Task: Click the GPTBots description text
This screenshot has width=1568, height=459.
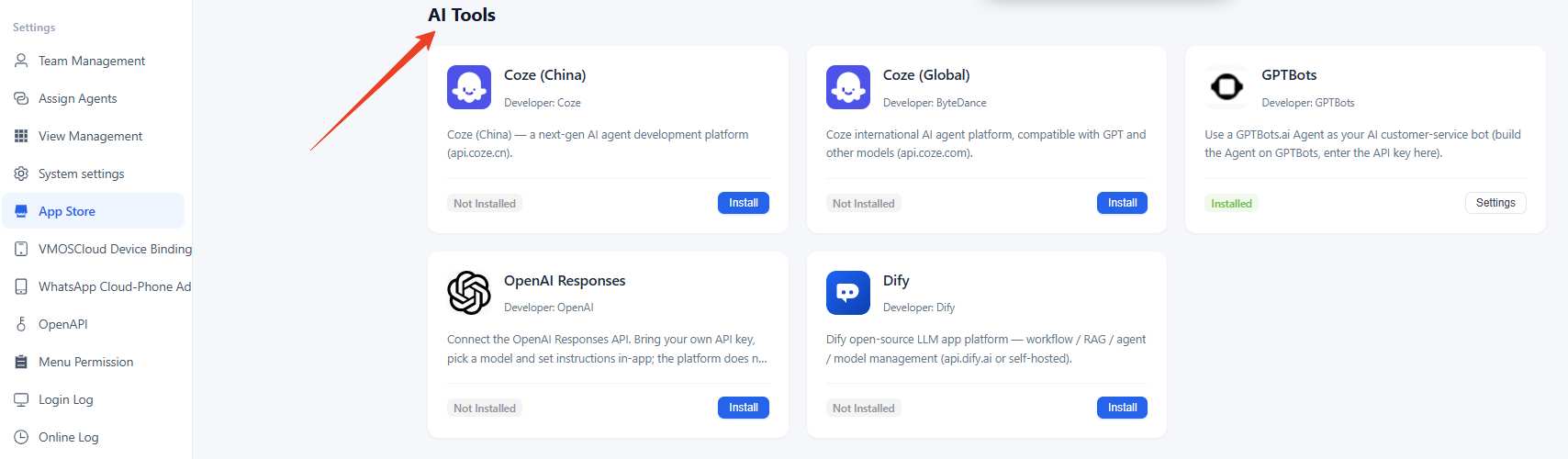Action: pos(1362,143)
